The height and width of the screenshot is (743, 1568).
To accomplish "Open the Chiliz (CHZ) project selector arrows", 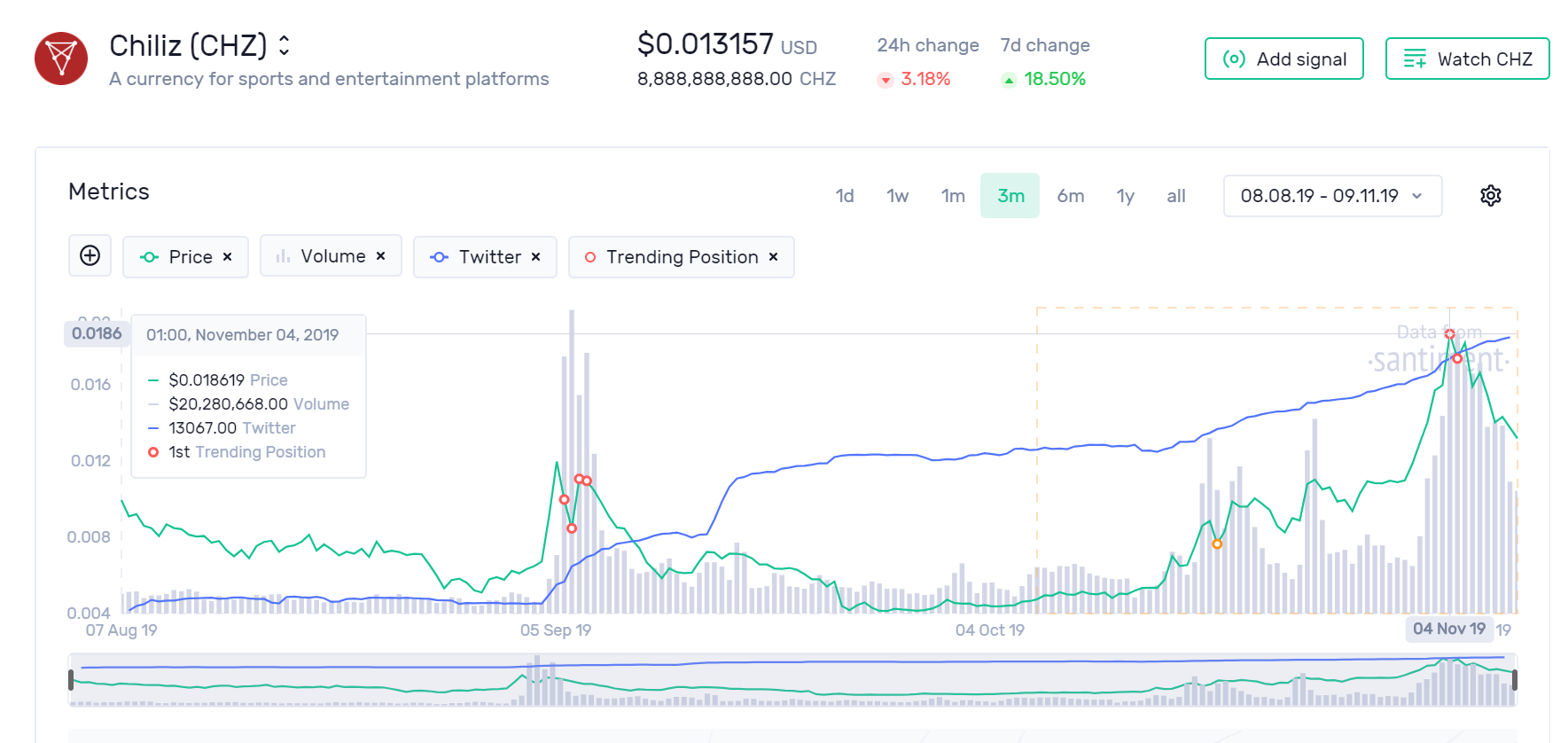I will point(284,45).
